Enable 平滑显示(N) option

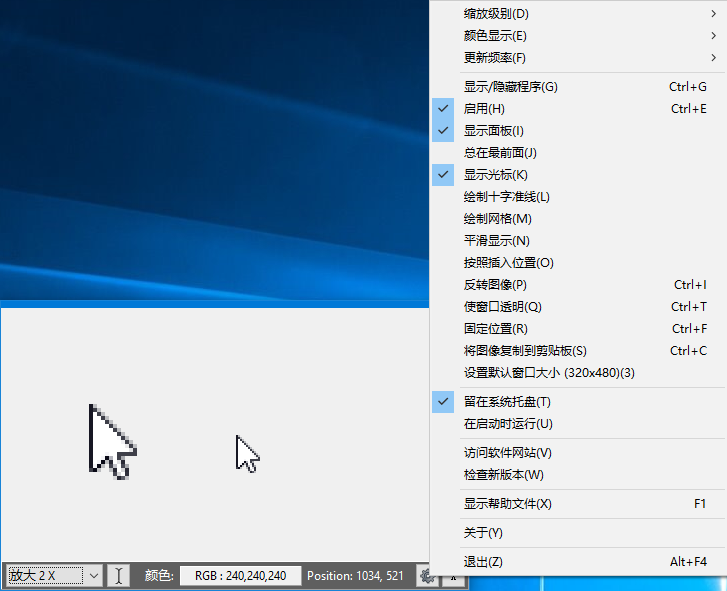coord(578,241)
